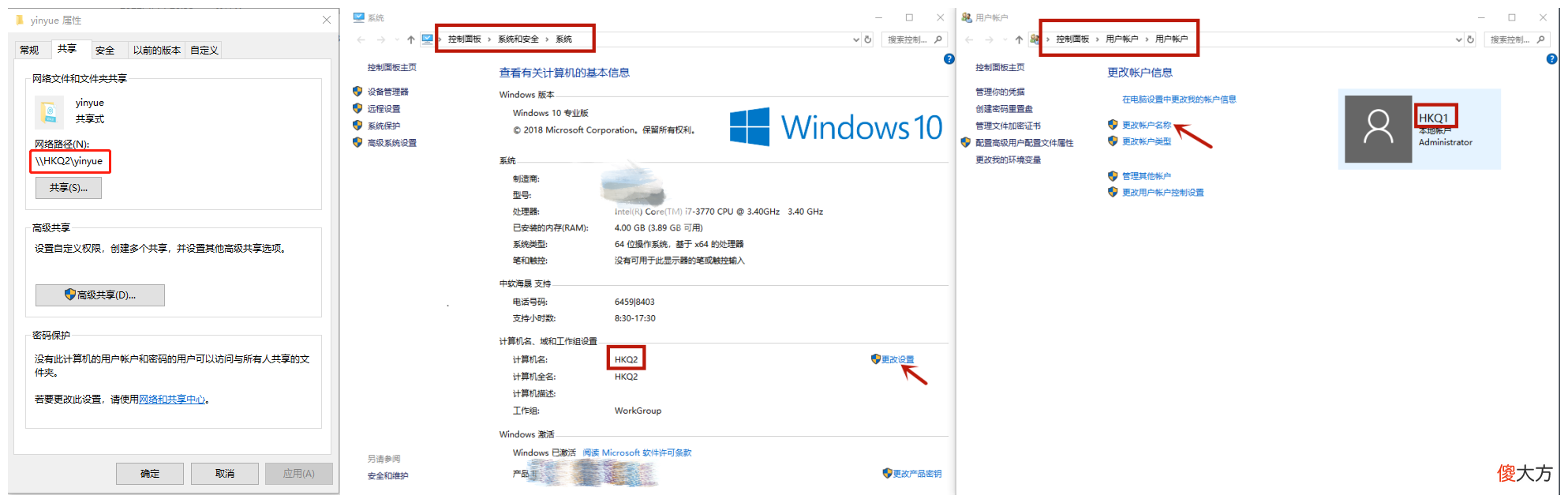Viewport: 1568px width, 503px height.
Task: Click 控制面板 breadcrumb in 用户帐户 window
Action: 1072,39
